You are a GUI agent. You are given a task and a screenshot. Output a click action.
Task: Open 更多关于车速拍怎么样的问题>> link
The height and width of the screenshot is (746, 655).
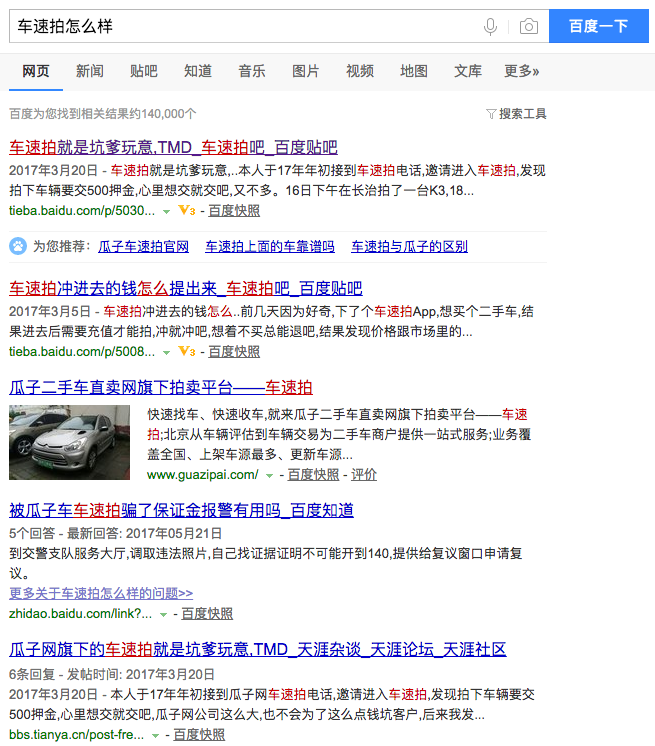coord(101,593)
